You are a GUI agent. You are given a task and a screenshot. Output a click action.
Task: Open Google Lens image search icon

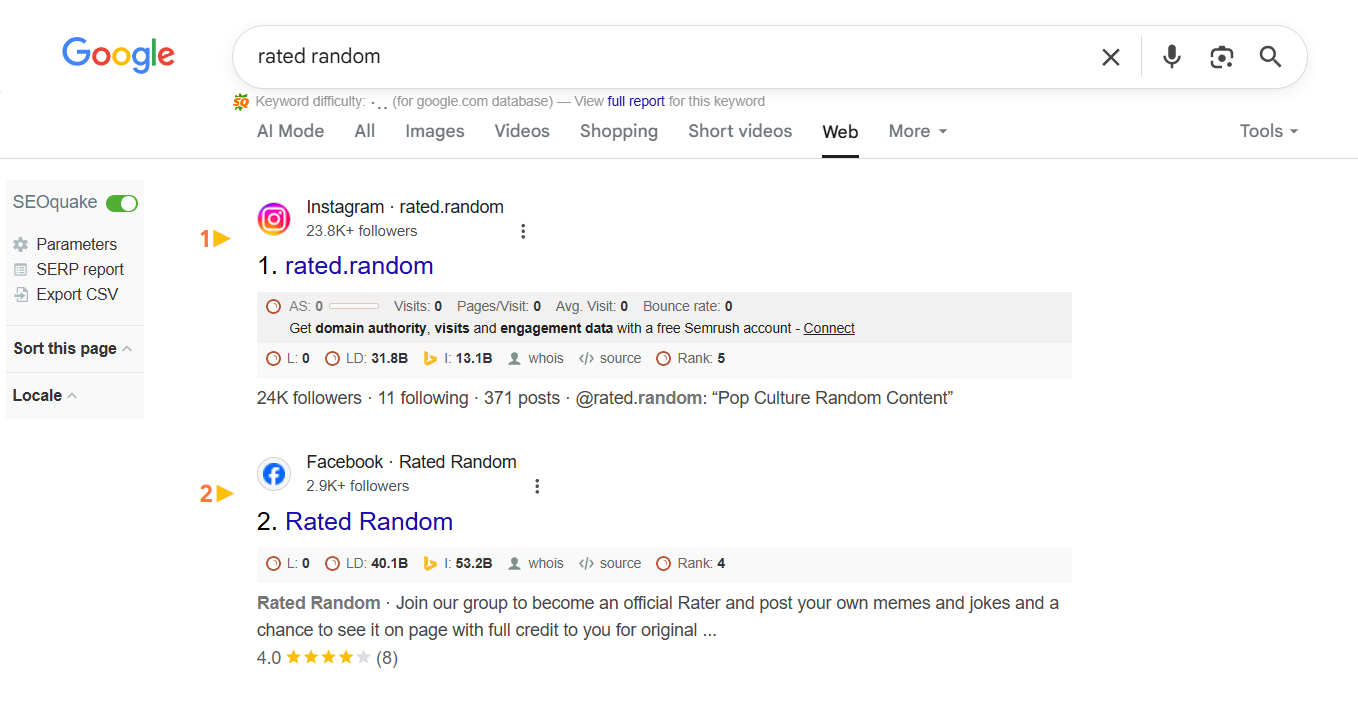pos(1221,57)
